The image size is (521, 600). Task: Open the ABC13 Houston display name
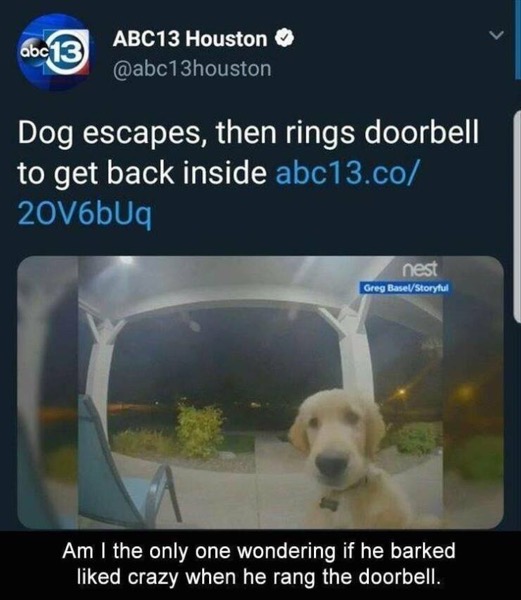click(190, 39)
